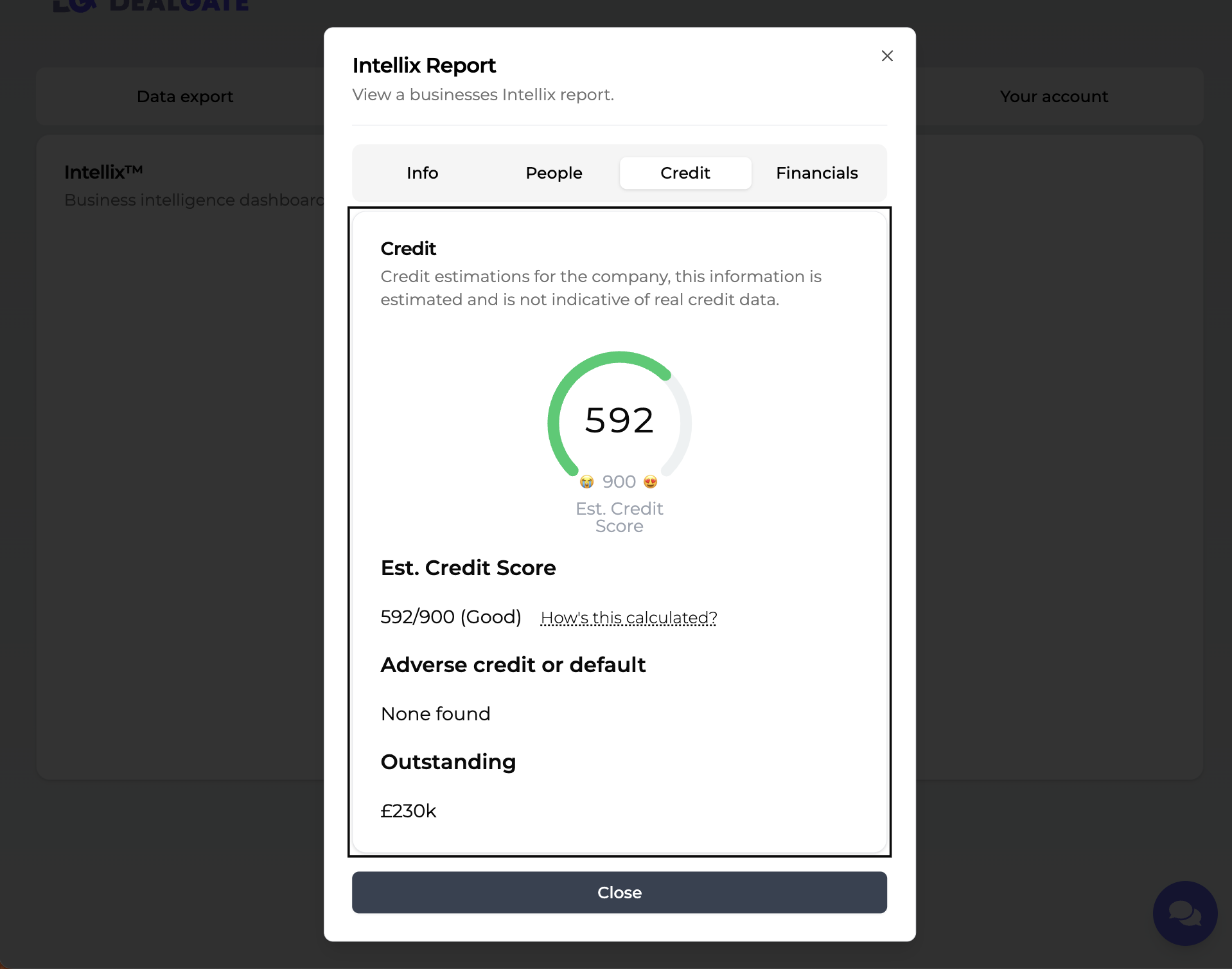Click the Close button at the bottom
The width and height of the screenshot is (1232, 969).
pos(619,893)
